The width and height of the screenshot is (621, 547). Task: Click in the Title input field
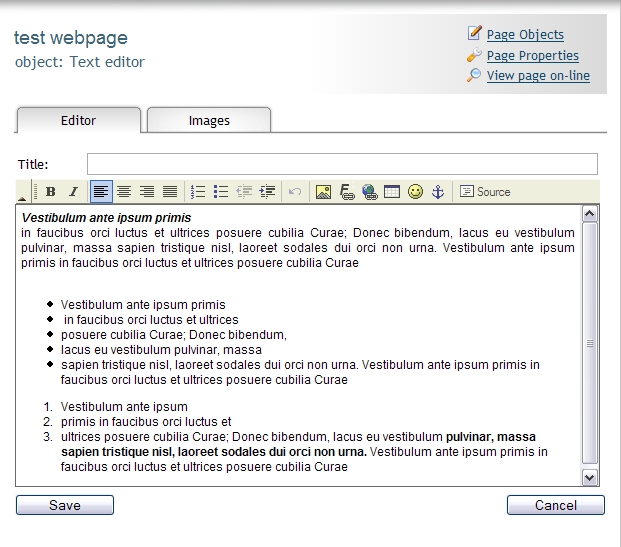point(342,164)
